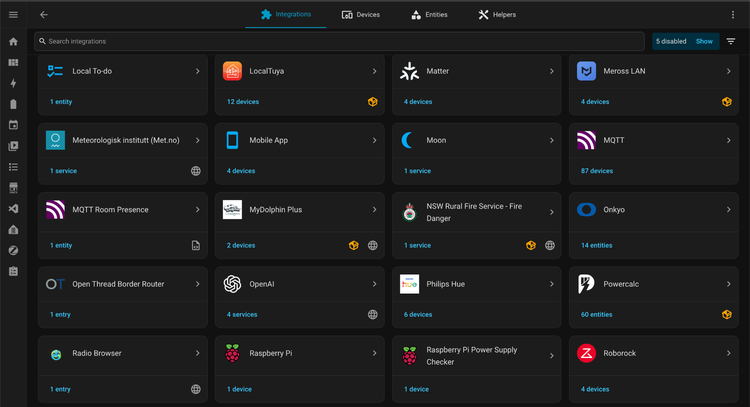Open the clipboard icon in sidebar

tap(13, 271)
